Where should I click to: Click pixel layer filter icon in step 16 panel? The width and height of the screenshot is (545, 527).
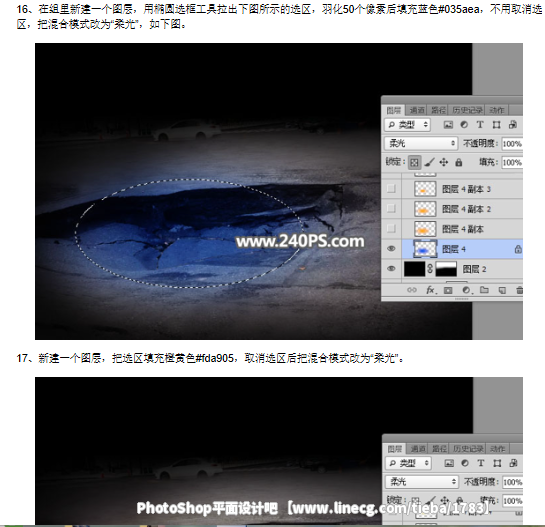click(x=448, y=125)
